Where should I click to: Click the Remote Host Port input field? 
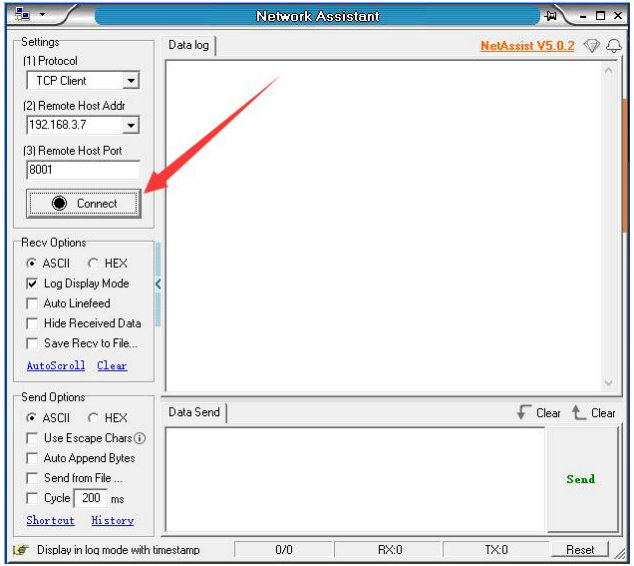[x=83, y=170]
